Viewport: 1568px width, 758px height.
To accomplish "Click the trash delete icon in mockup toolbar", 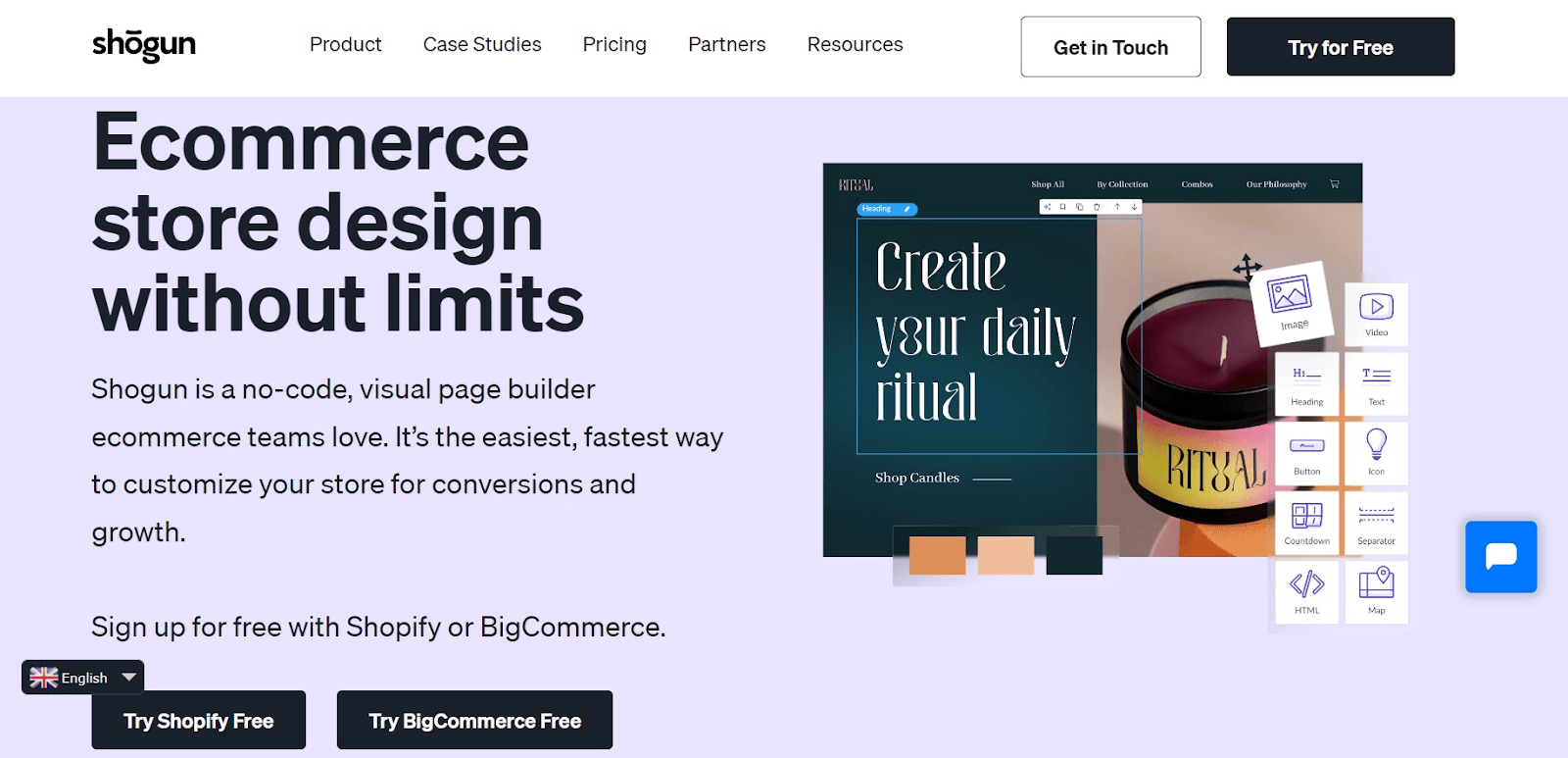I will tap(1097, 207).
